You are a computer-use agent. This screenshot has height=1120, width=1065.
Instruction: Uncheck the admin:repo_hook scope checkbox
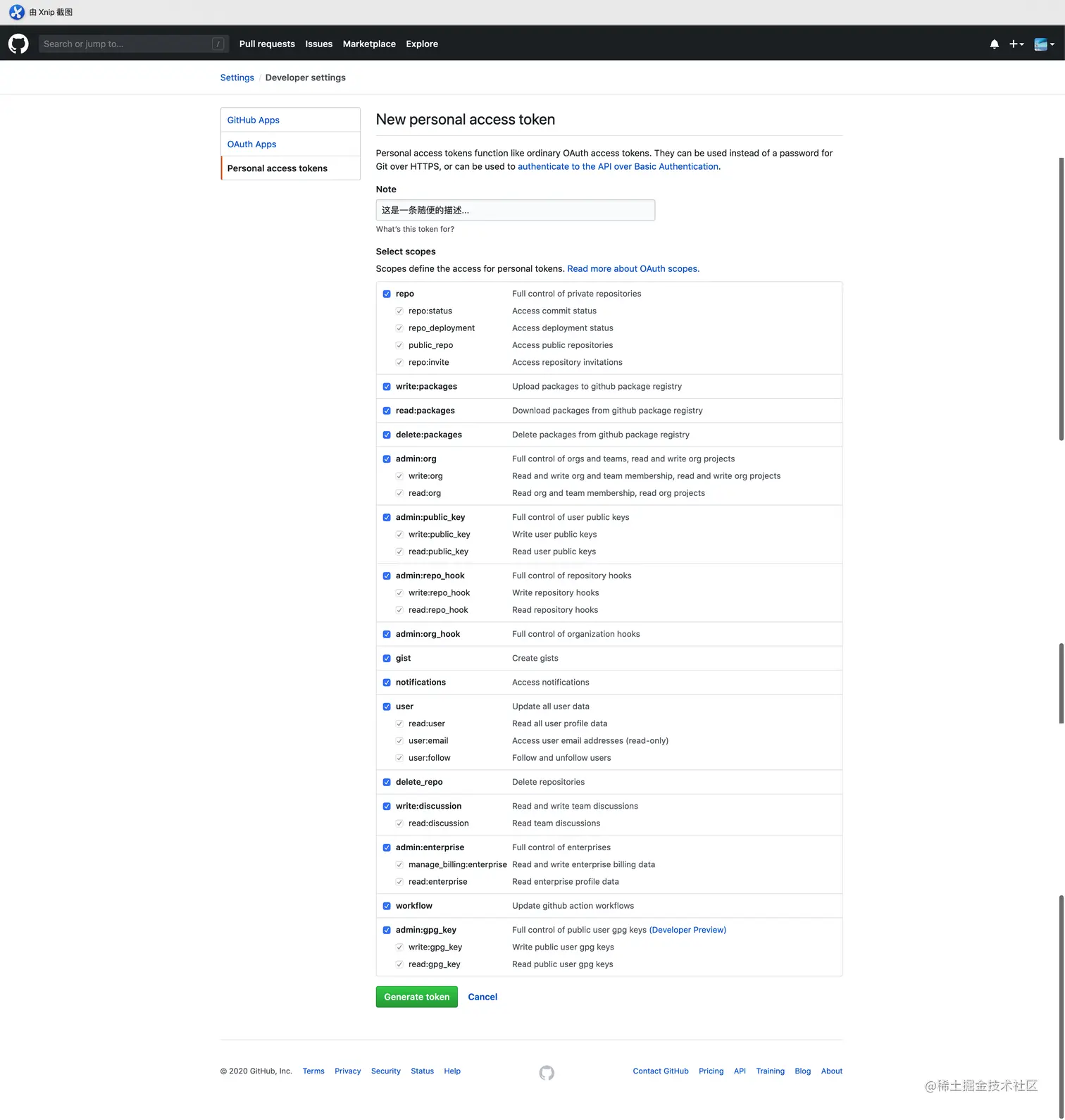387,575
